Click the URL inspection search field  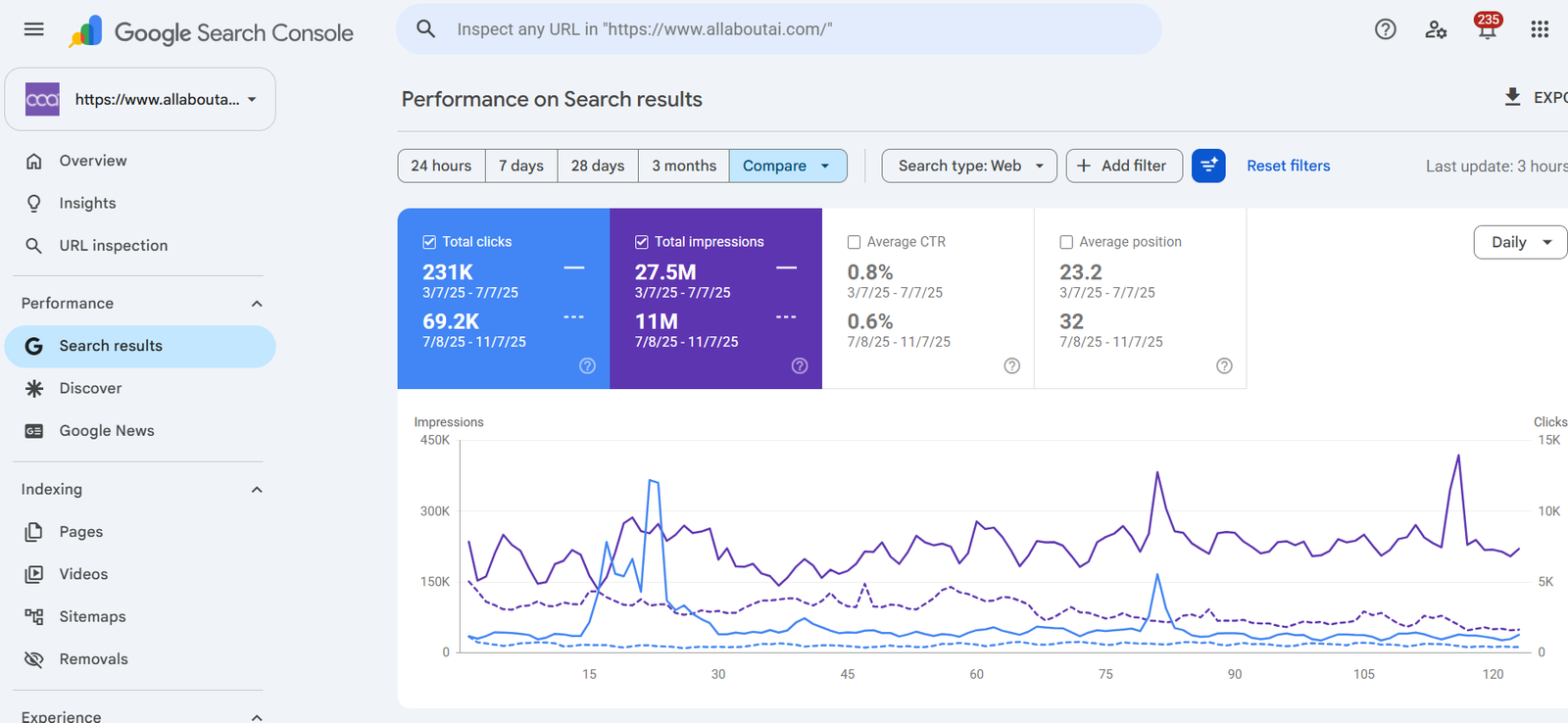pyautogui.click(x=779, y=29)
